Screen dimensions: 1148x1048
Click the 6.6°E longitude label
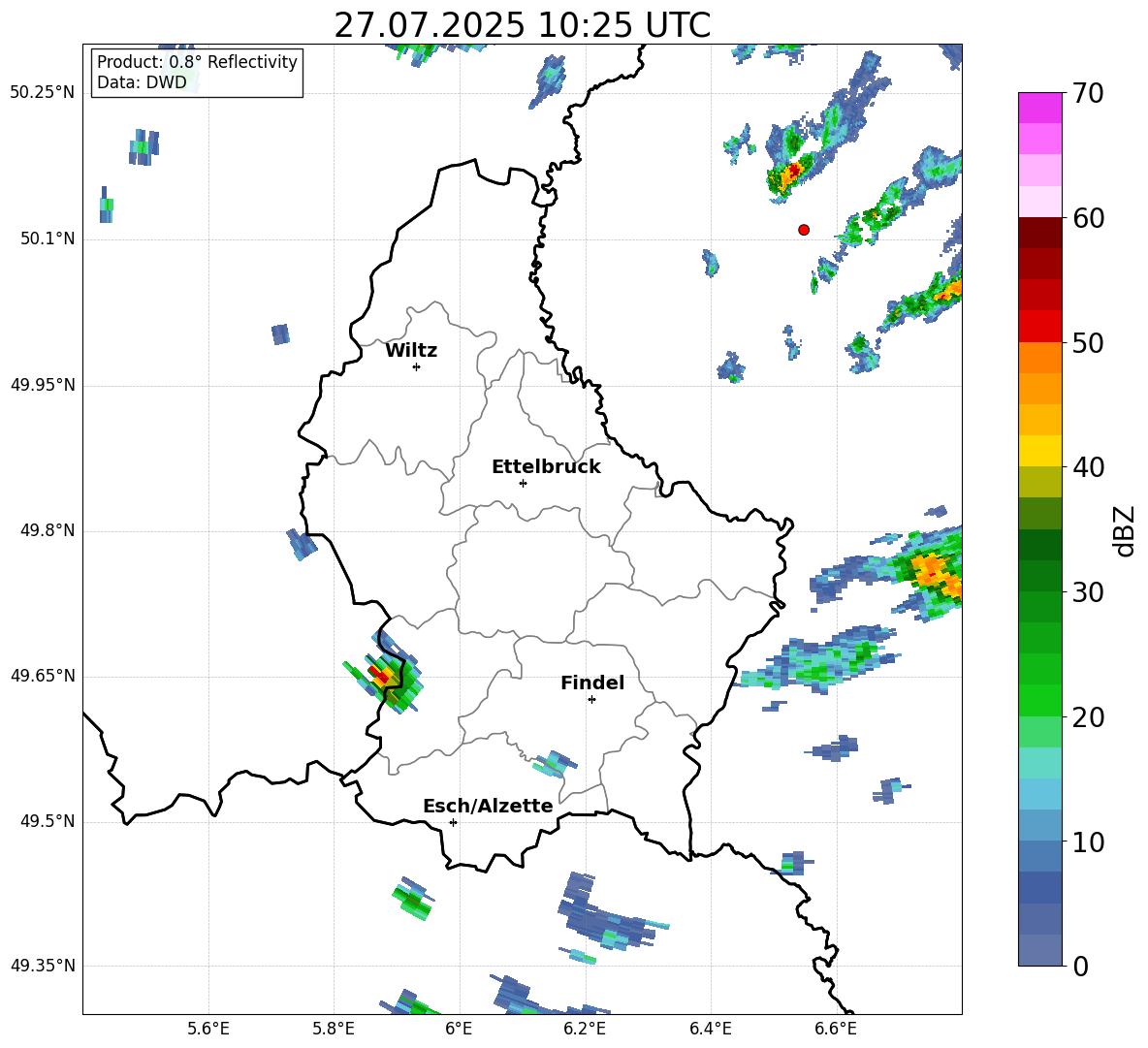click(836, 1029)
